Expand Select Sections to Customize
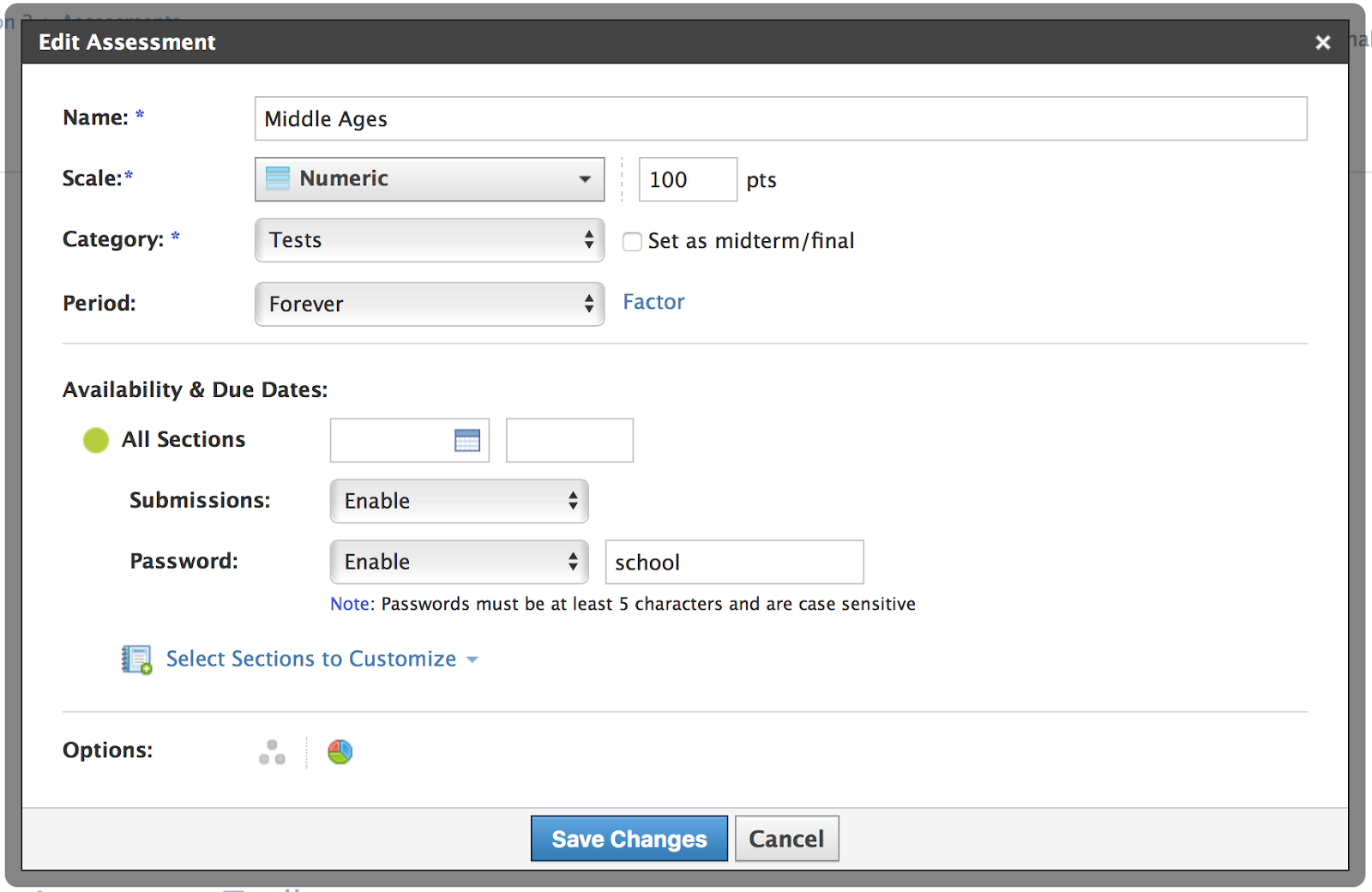Screen dimensions: 1372x892 (x=311, y=659)
